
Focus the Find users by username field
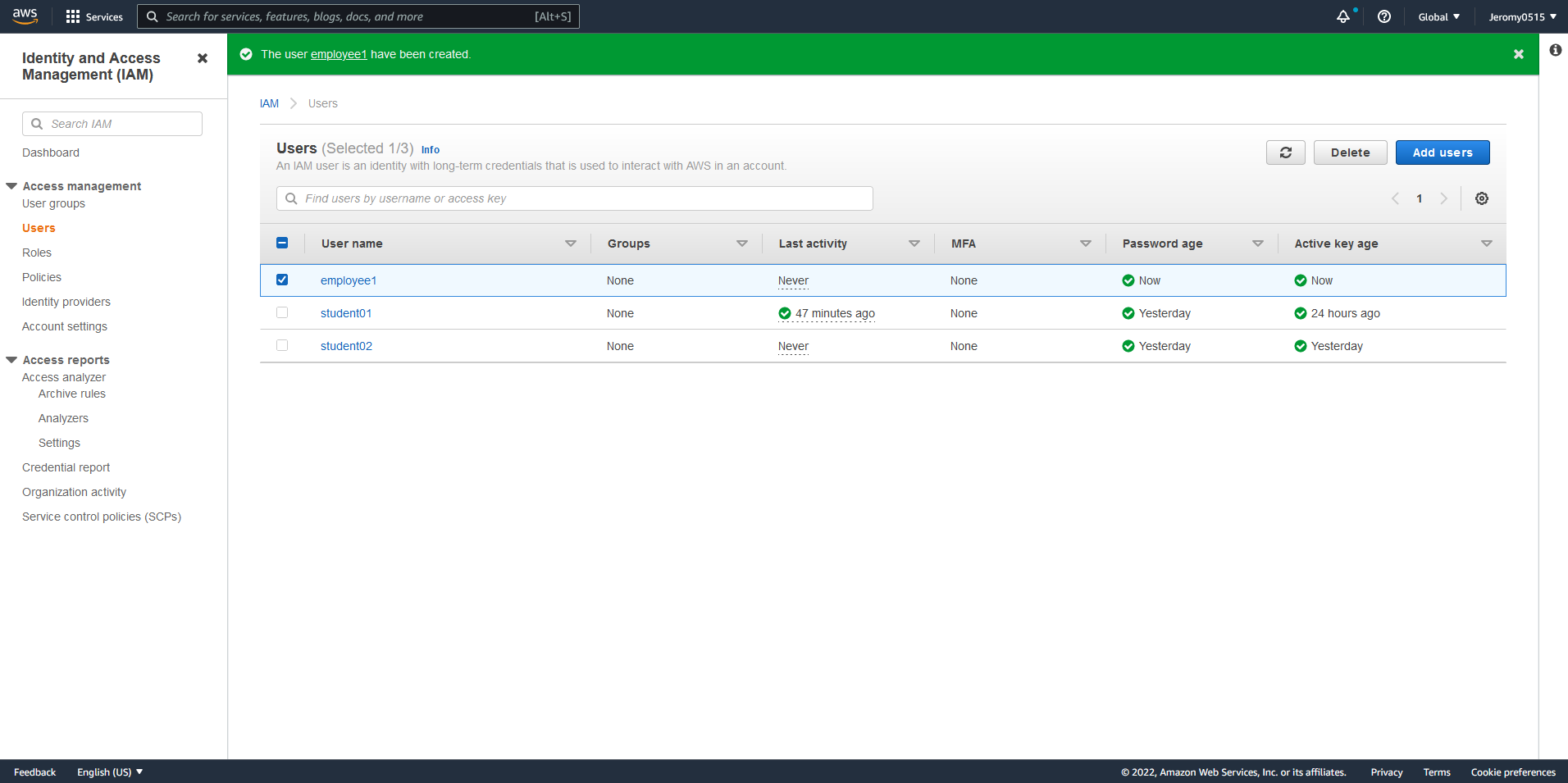click(575, 198)
